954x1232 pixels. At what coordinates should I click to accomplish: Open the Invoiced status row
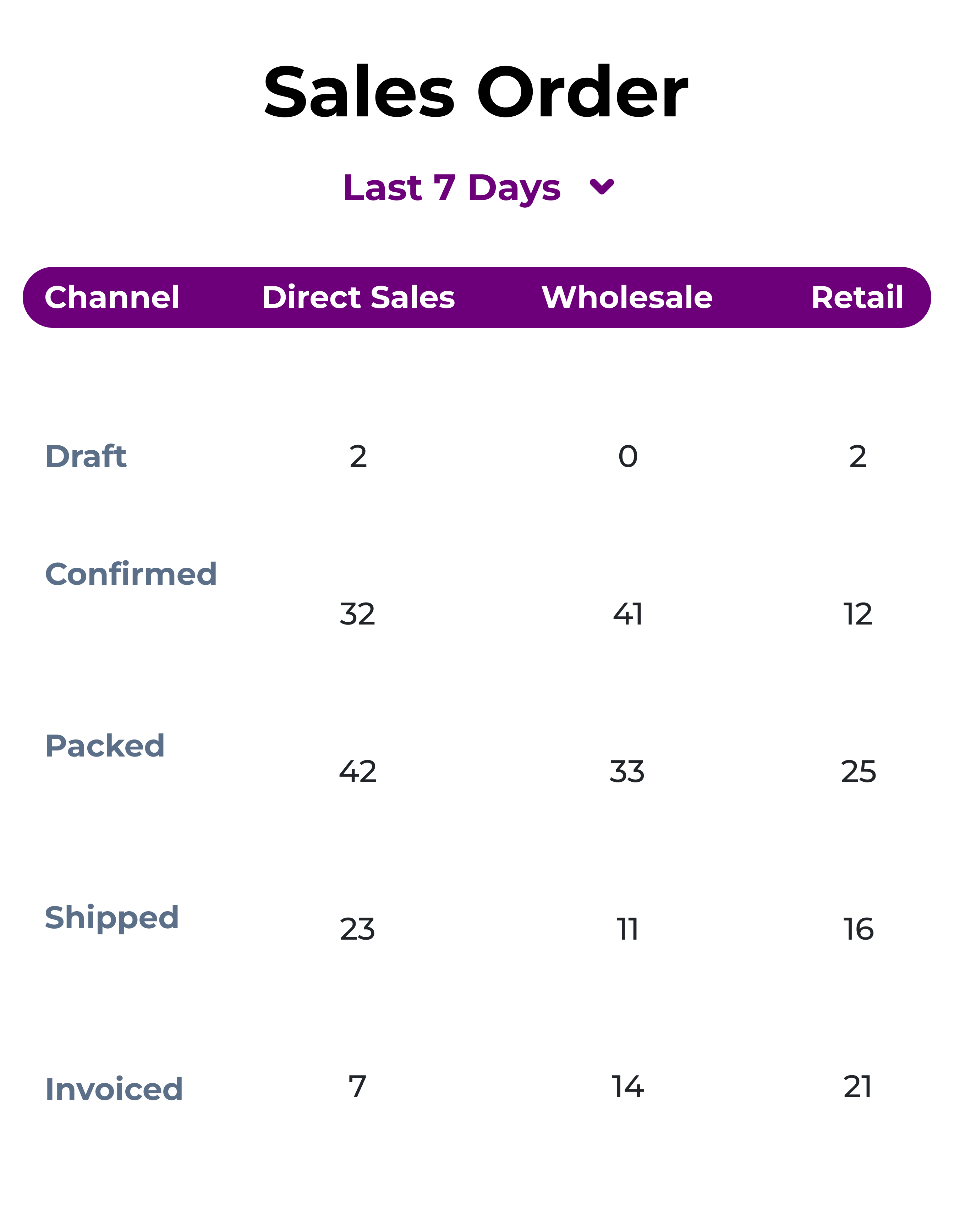point(114,1089)
